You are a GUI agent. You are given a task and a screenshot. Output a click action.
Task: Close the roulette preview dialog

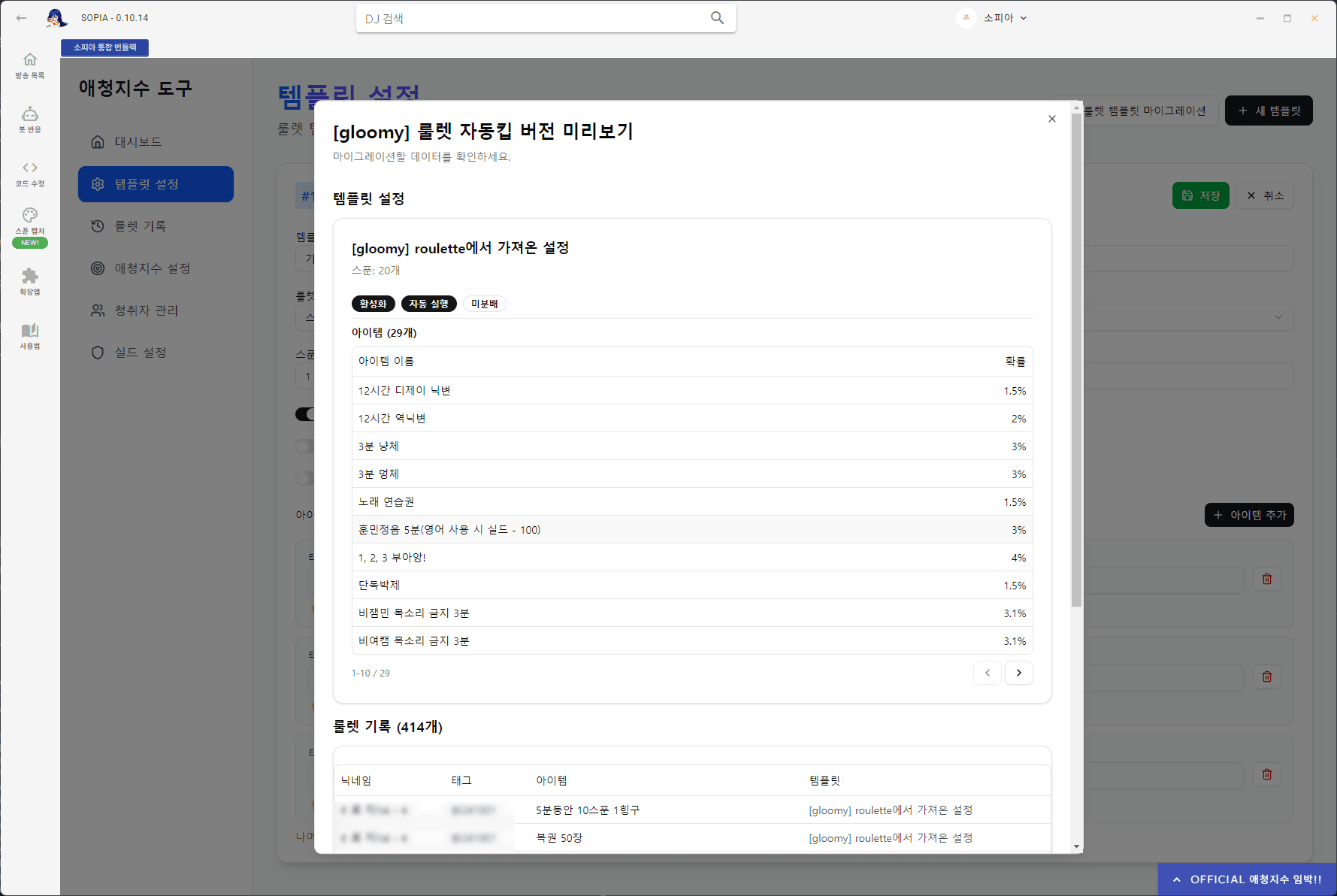click(1051, 119)
